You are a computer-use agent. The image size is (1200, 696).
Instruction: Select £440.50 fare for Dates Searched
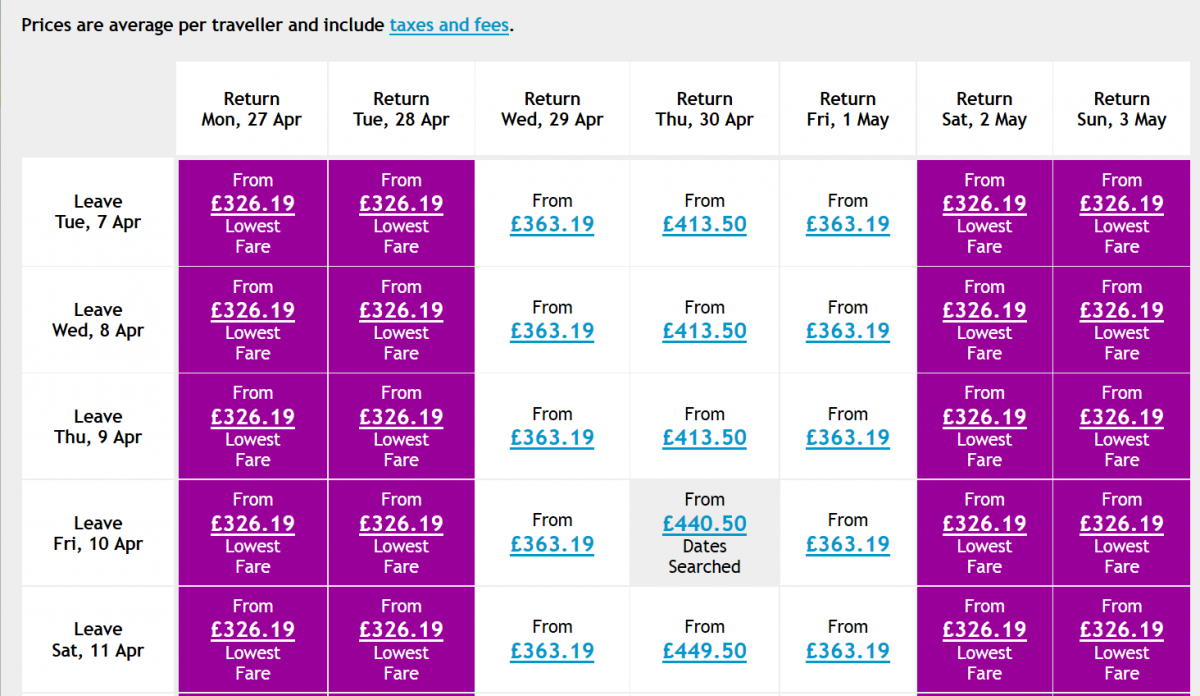tap(704, 523)
